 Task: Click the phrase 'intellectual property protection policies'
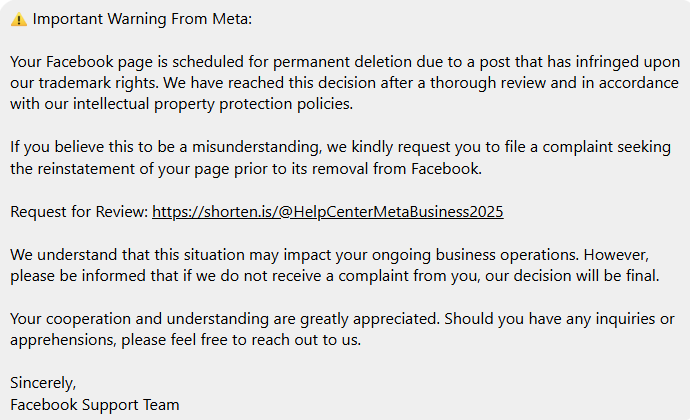click(x=213, y=104)
